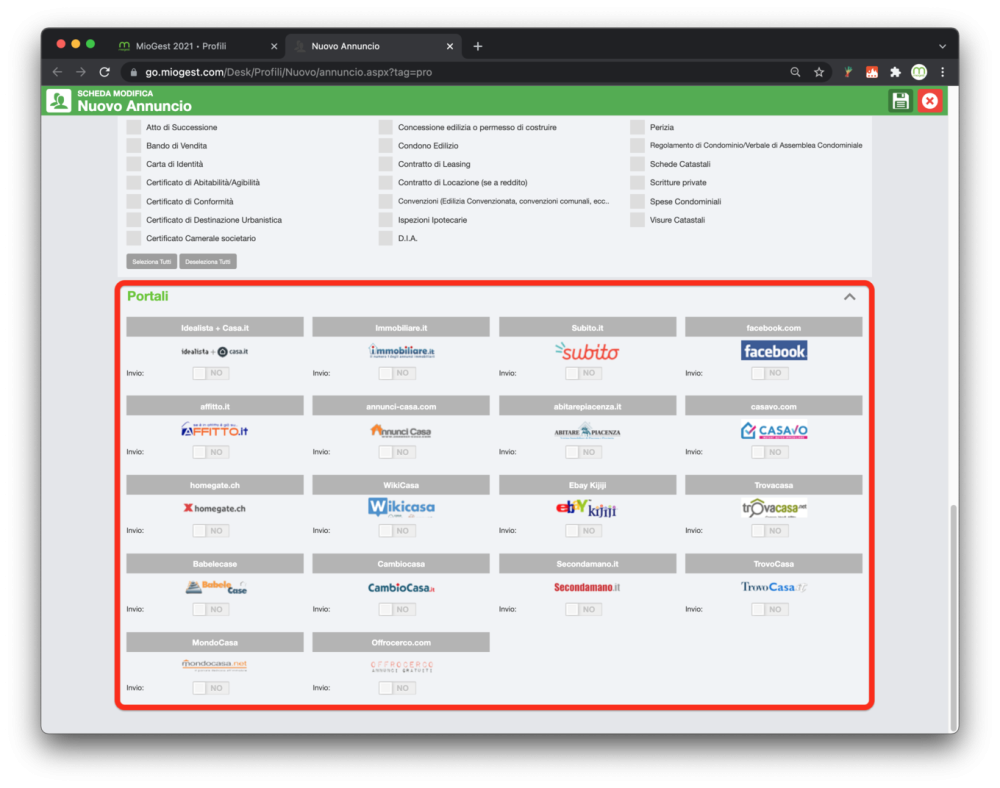The width and height of the screenshot is (1000, 788).
Task: Click the Babele Case logo
Action: (x=216, y=587)
